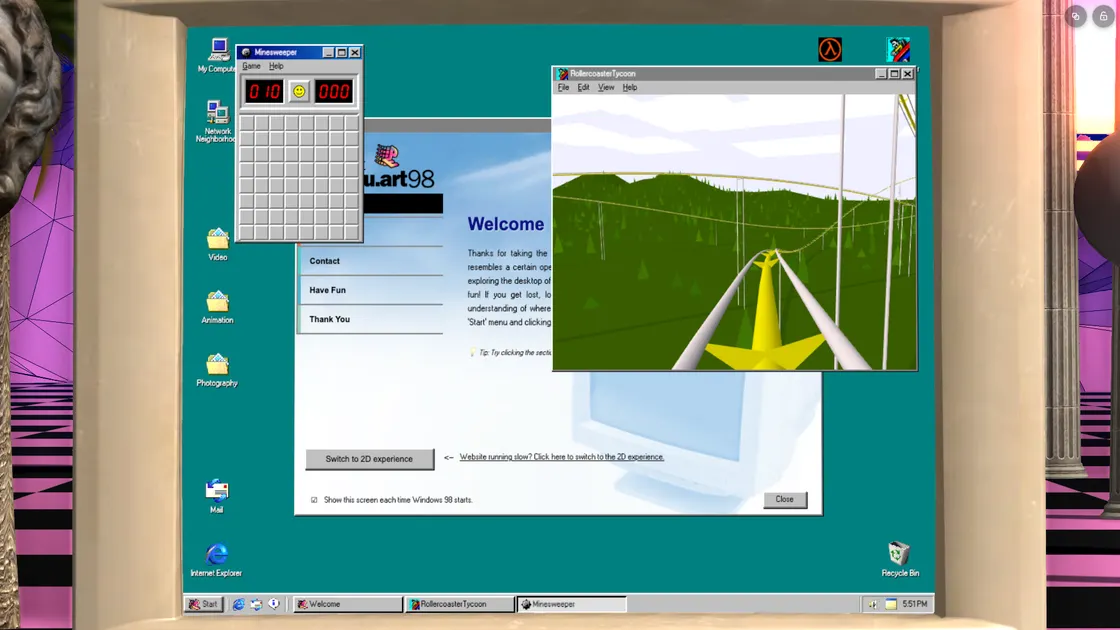Uncheck 'Show this screen each time Windows 98 starts'

[313, 499]
